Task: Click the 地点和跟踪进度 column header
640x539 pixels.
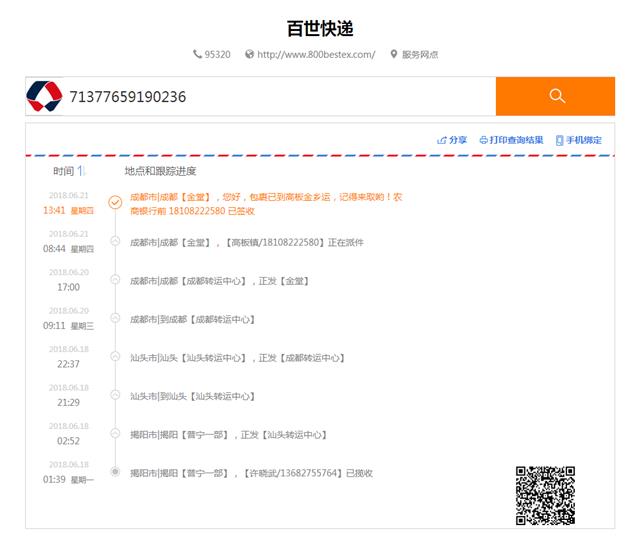Action: coord(160,171)
